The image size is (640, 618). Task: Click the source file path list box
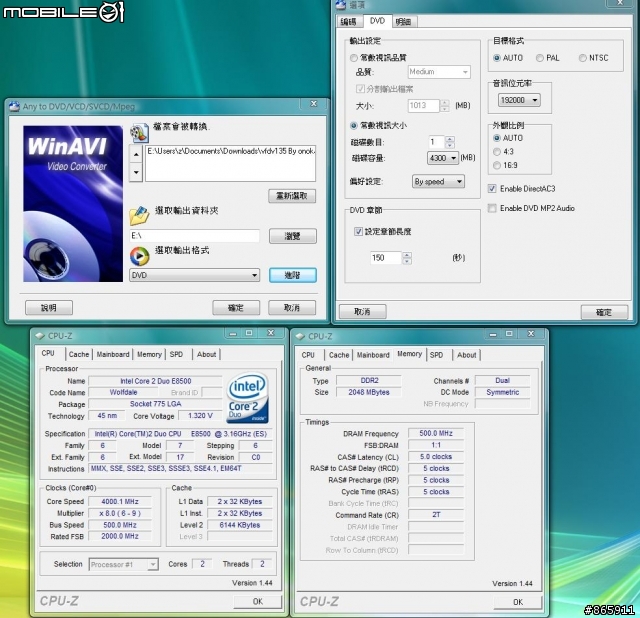(230, 163)
